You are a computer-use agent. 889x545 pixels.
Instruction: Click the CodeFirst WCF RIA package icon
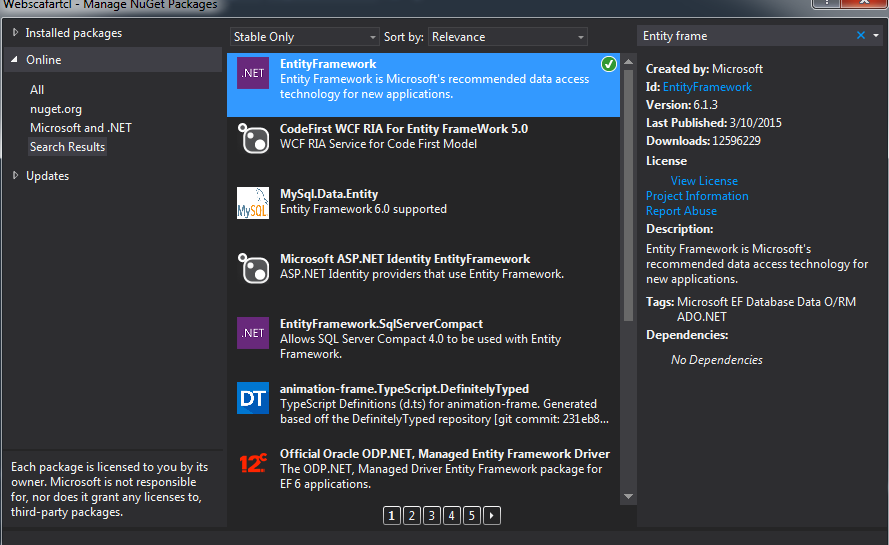253,138
